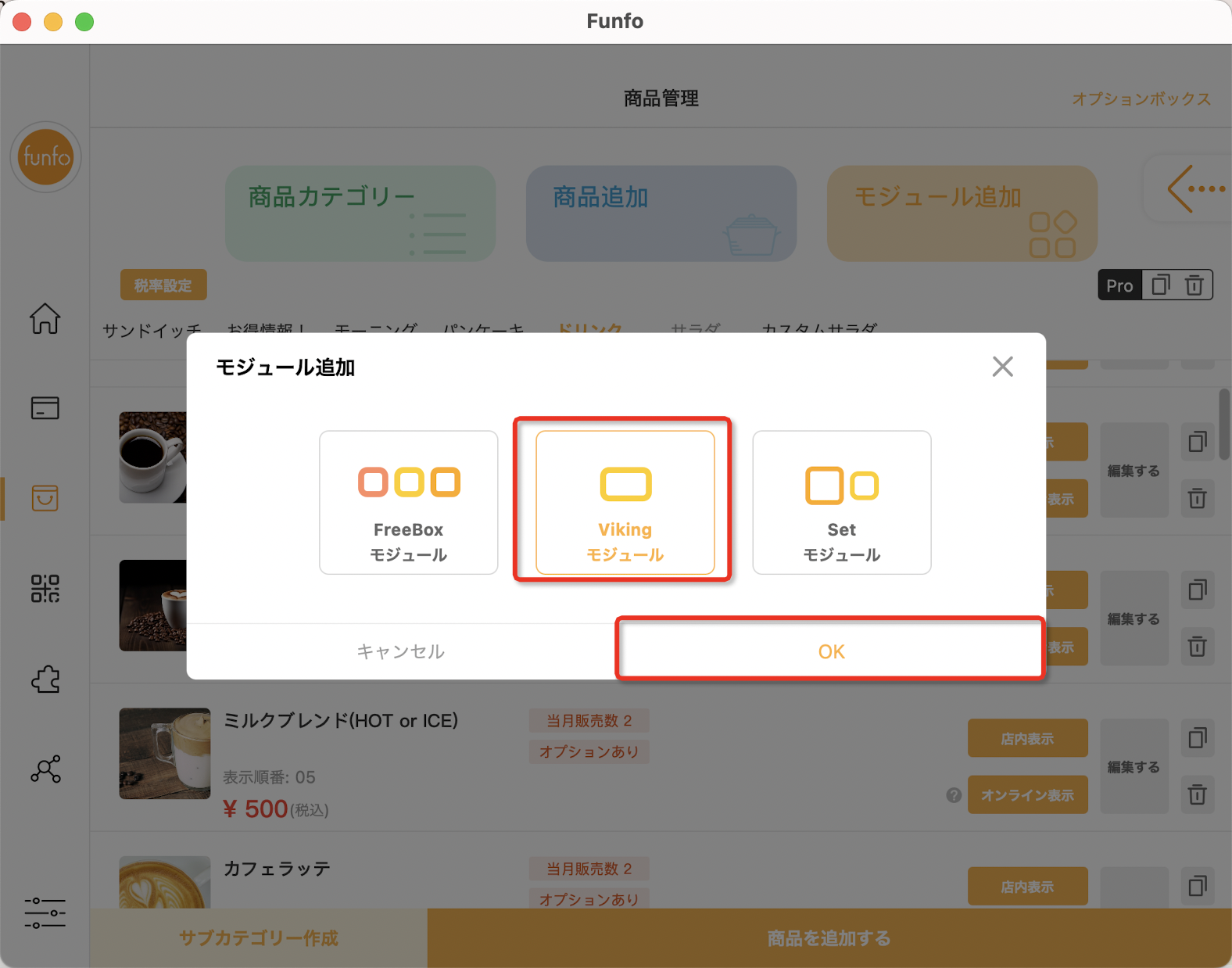Choose the Viking module card
1232x968 pixels.
[x=625, y=502]
